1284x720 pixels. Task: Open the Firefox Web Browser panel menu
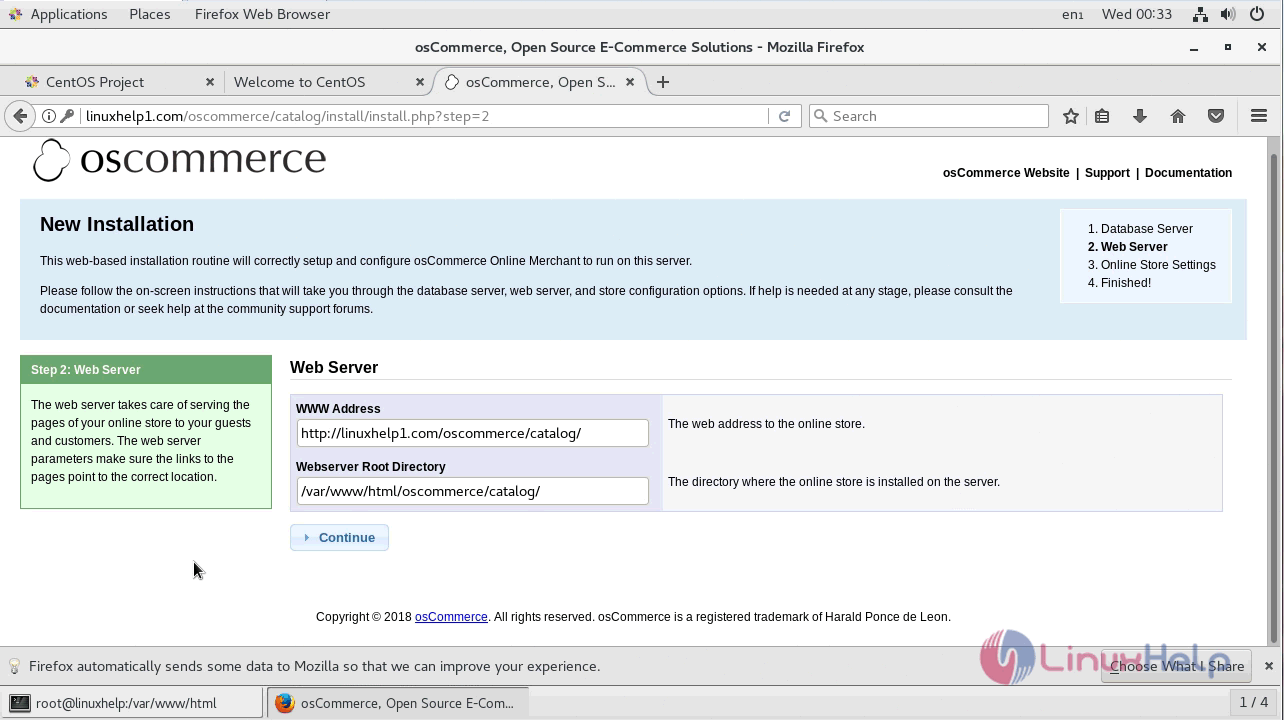[262, 14]
